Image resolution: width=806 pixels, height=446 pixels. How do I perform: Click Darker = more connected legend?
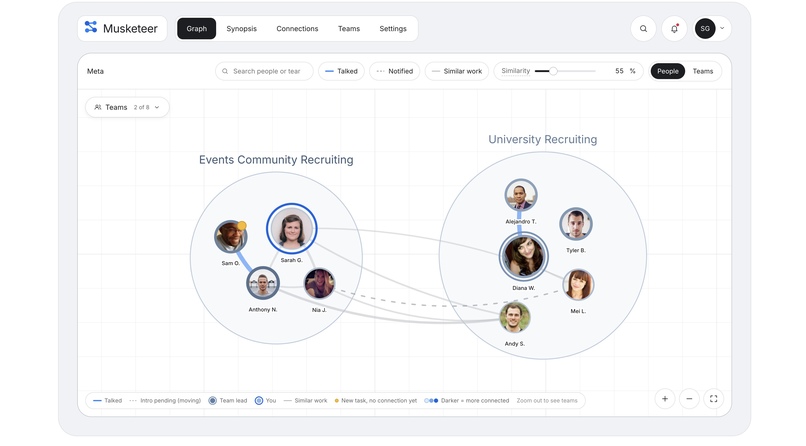click(x=466, y=401)
